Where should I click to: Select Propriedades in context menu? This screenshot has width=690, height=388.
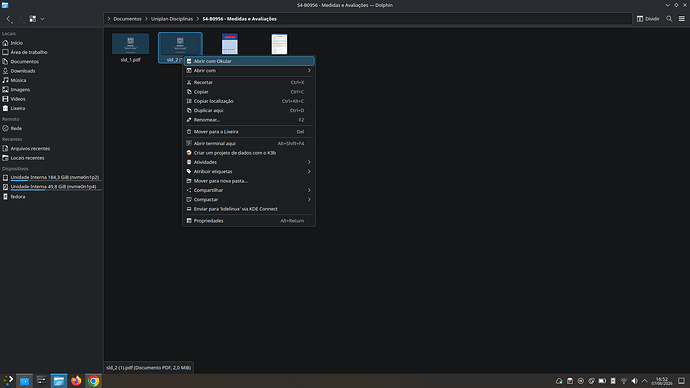pyautogui.click(x=249, y=221)
